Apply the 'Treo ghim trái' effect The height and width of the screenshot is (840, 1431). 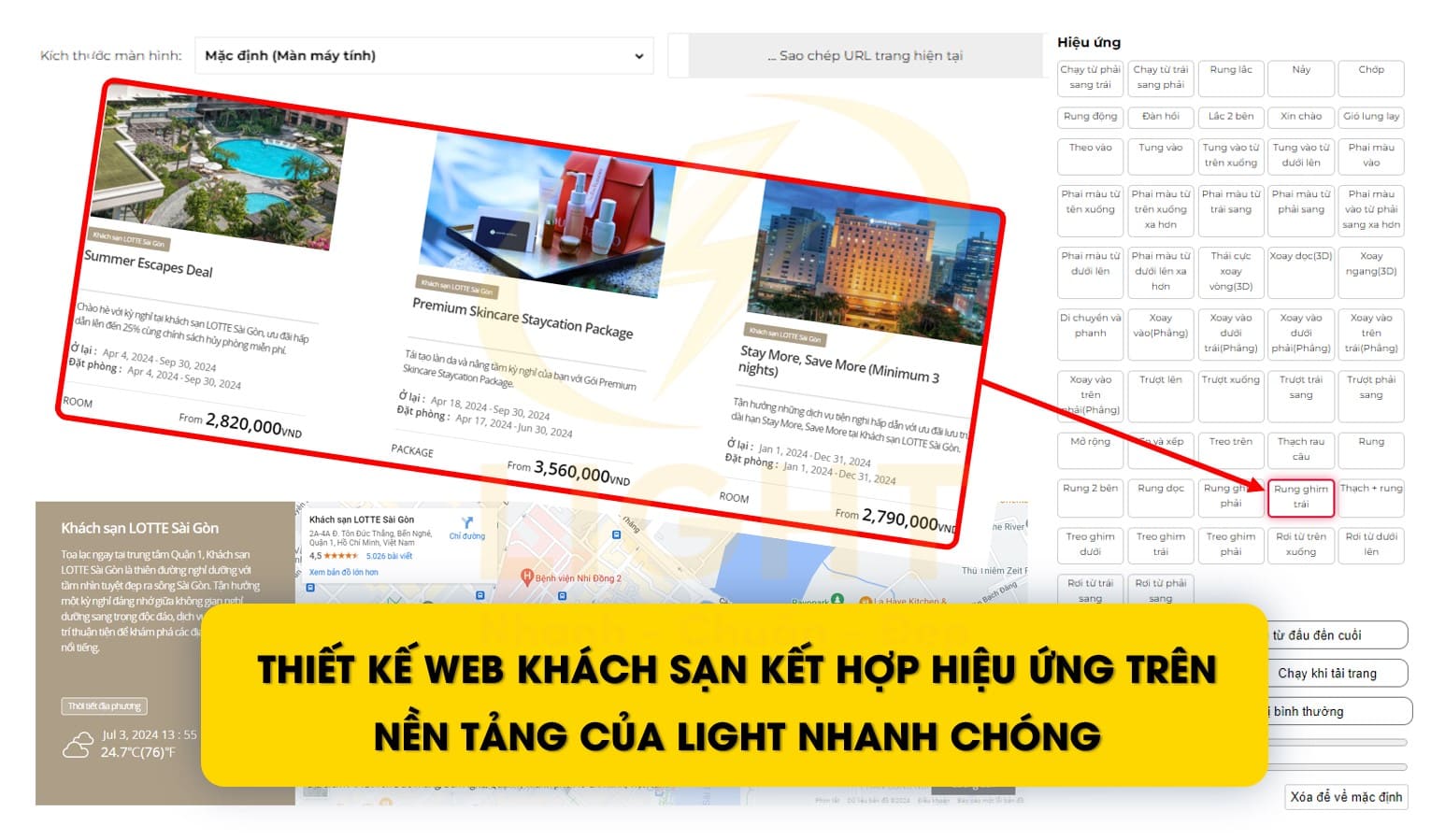[1160, 545]
